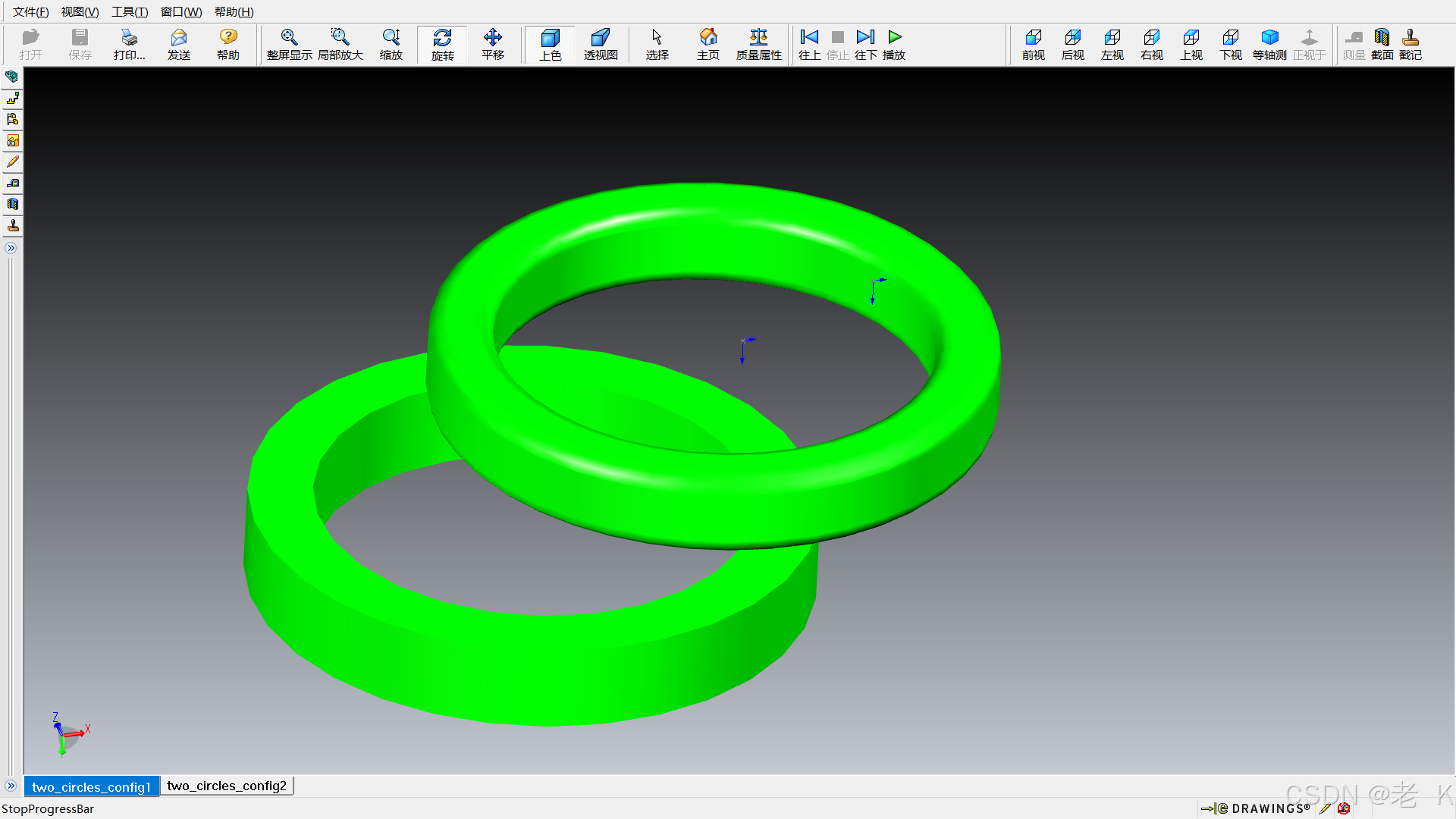Screen dimensions: 1456x819
Task: Activate the 平移 pan tool
Action: 493,44
